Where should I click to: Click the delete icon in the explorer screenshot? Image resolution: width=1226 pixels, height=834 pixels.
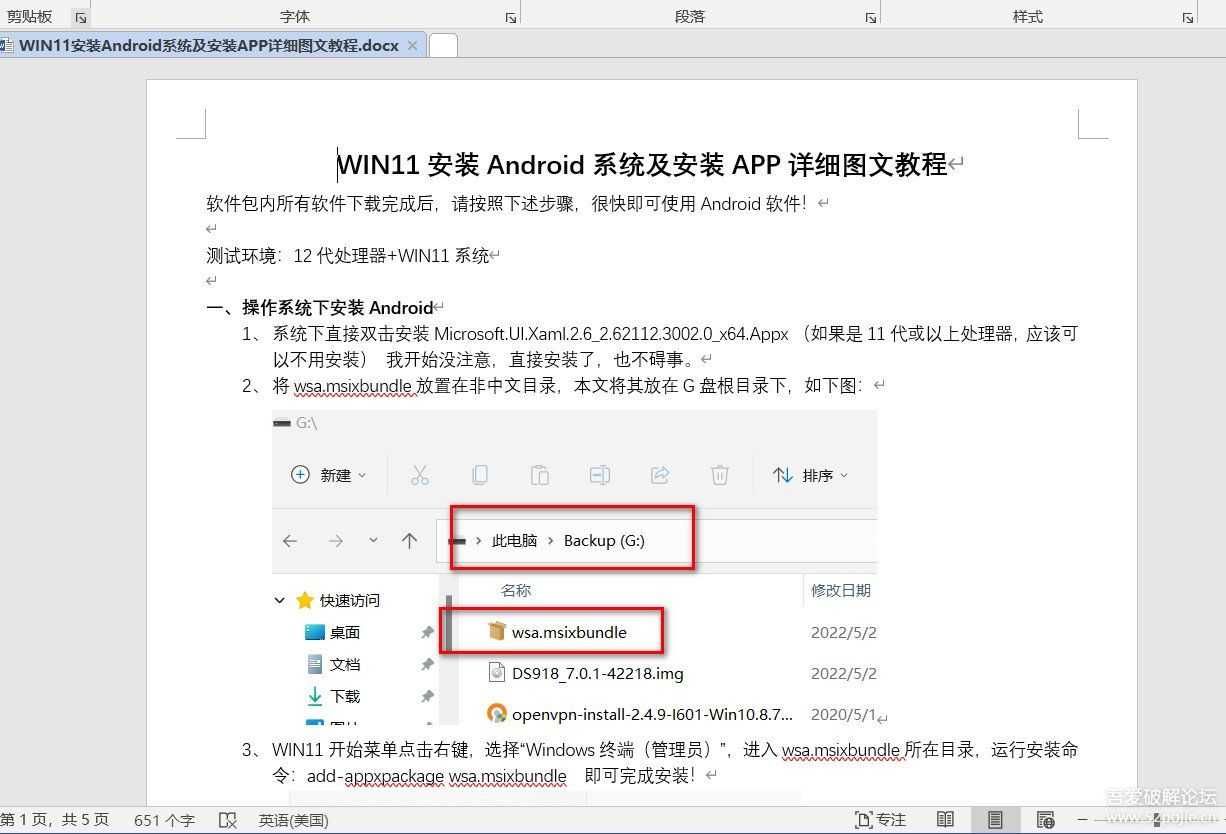click(x=719, y=475)
